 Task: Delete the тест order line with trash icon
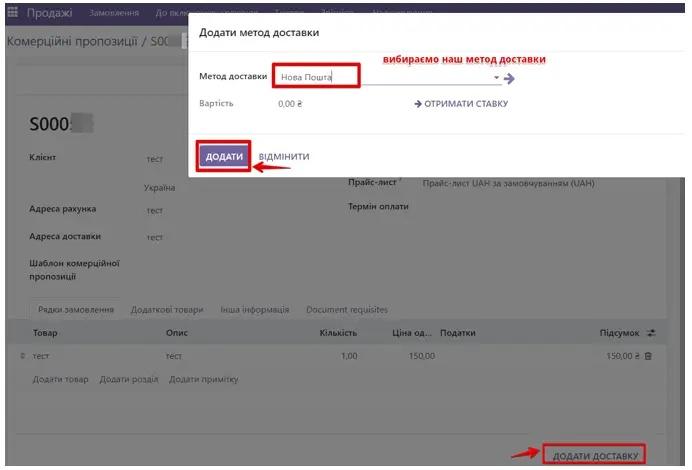648,356
